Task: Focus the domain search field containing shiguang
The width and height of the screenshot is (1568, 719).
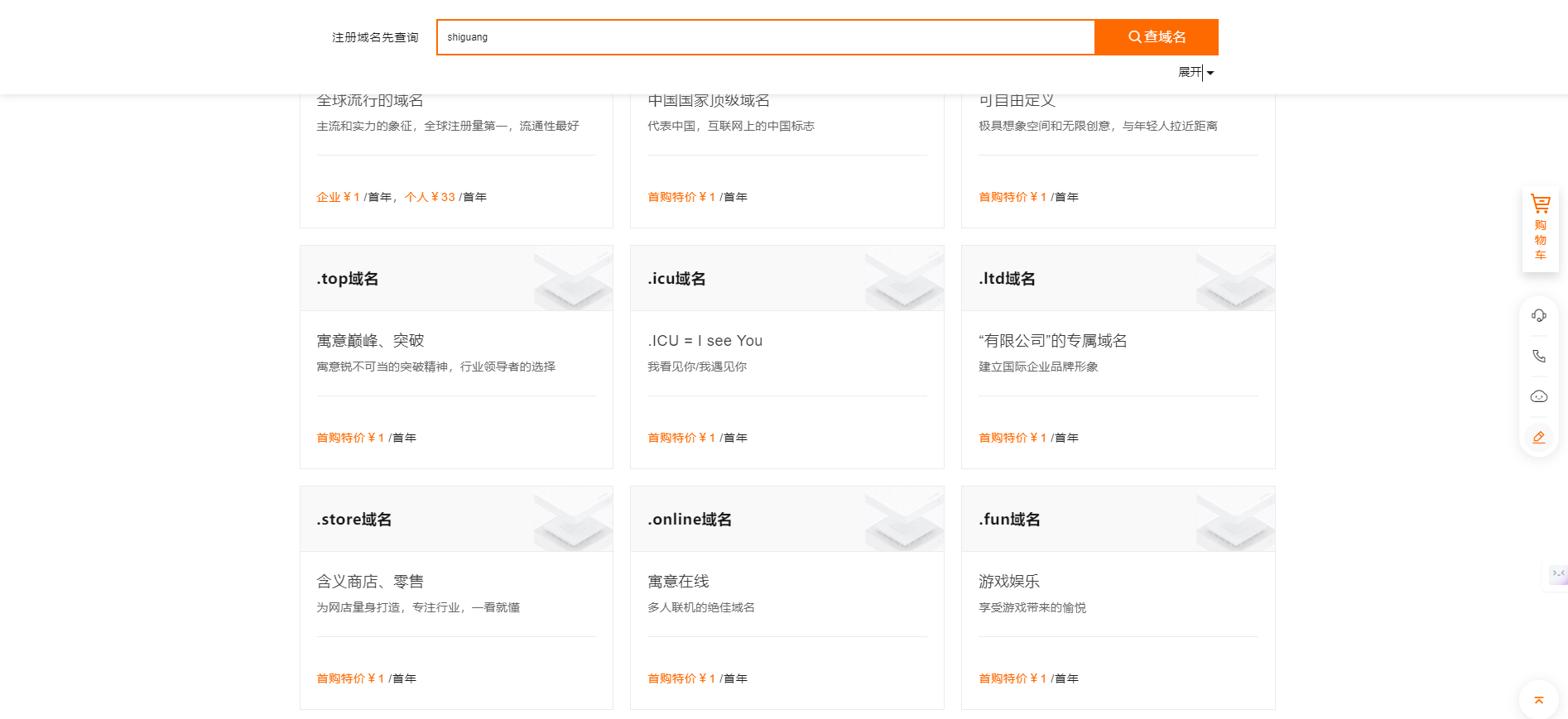Action: 766,37
